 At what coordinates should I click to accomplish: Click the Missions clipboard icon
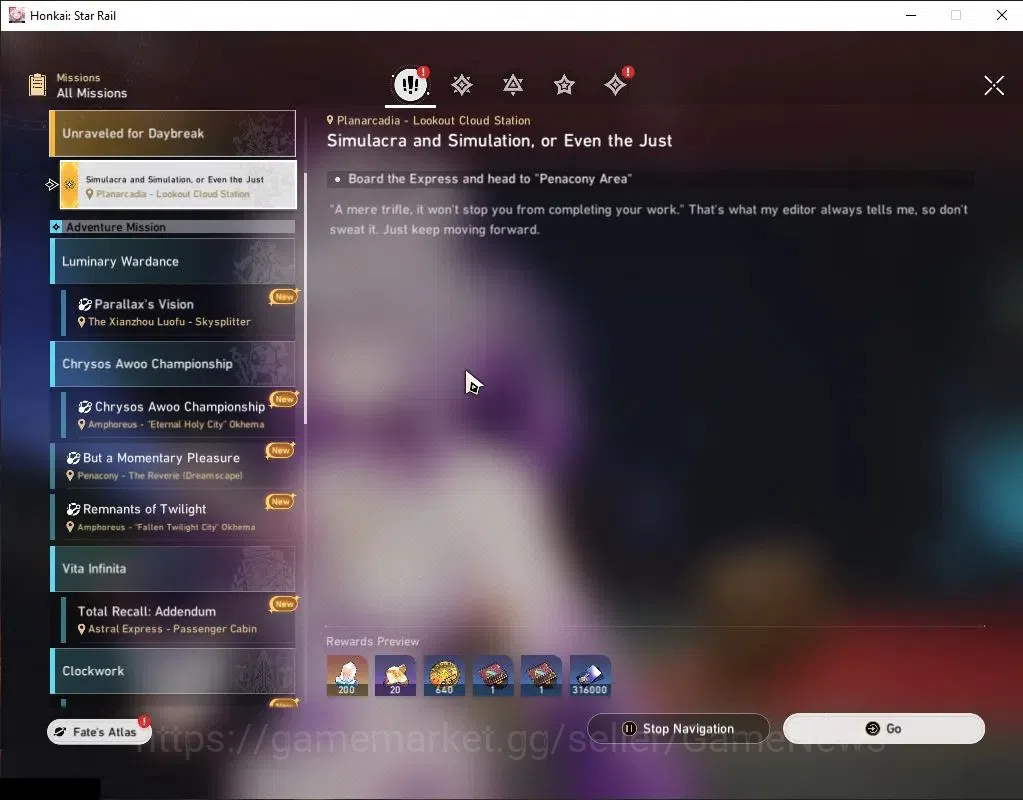[38, 85]
